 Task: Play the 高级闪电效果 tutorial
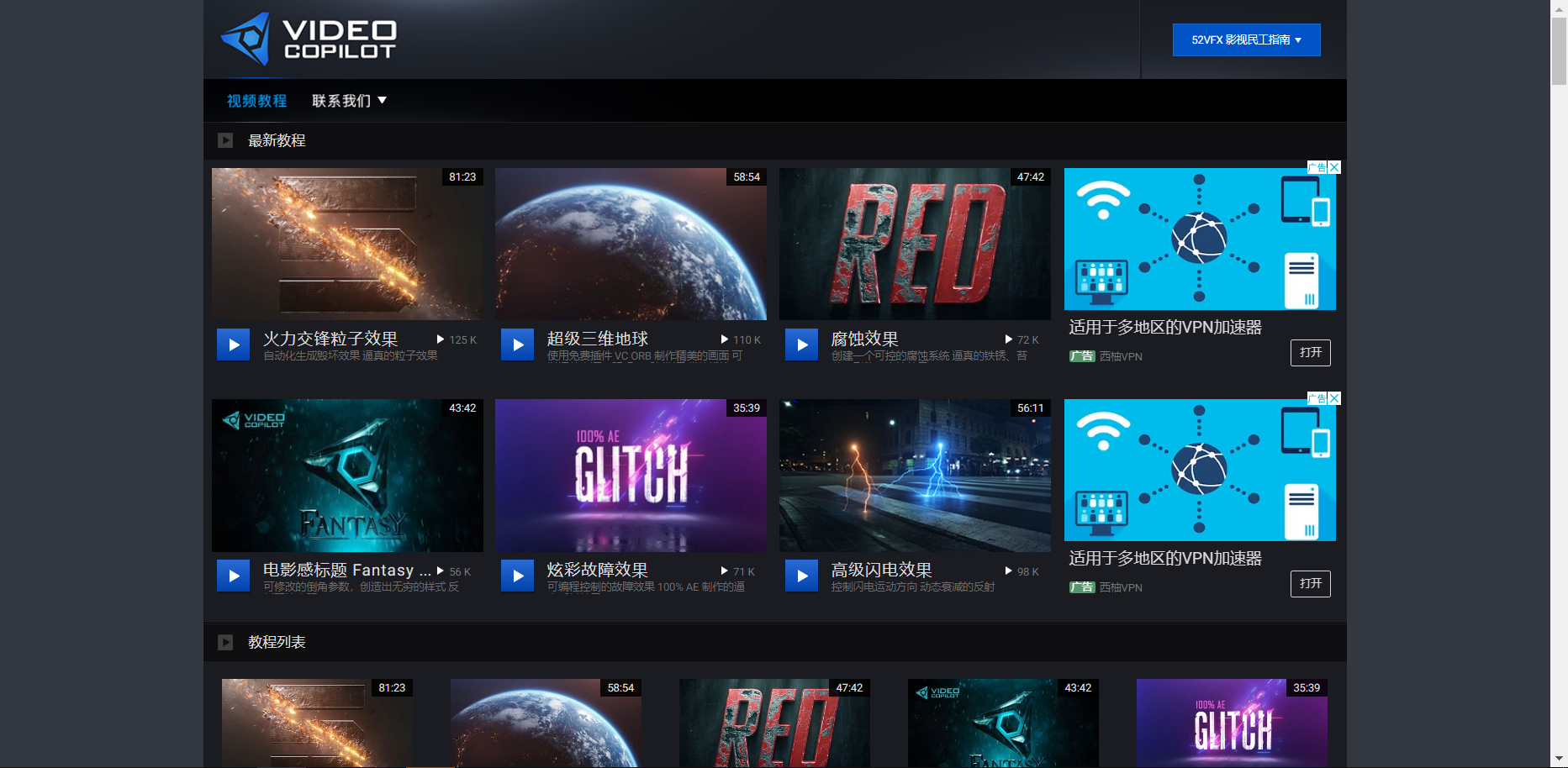click(801, 576)
